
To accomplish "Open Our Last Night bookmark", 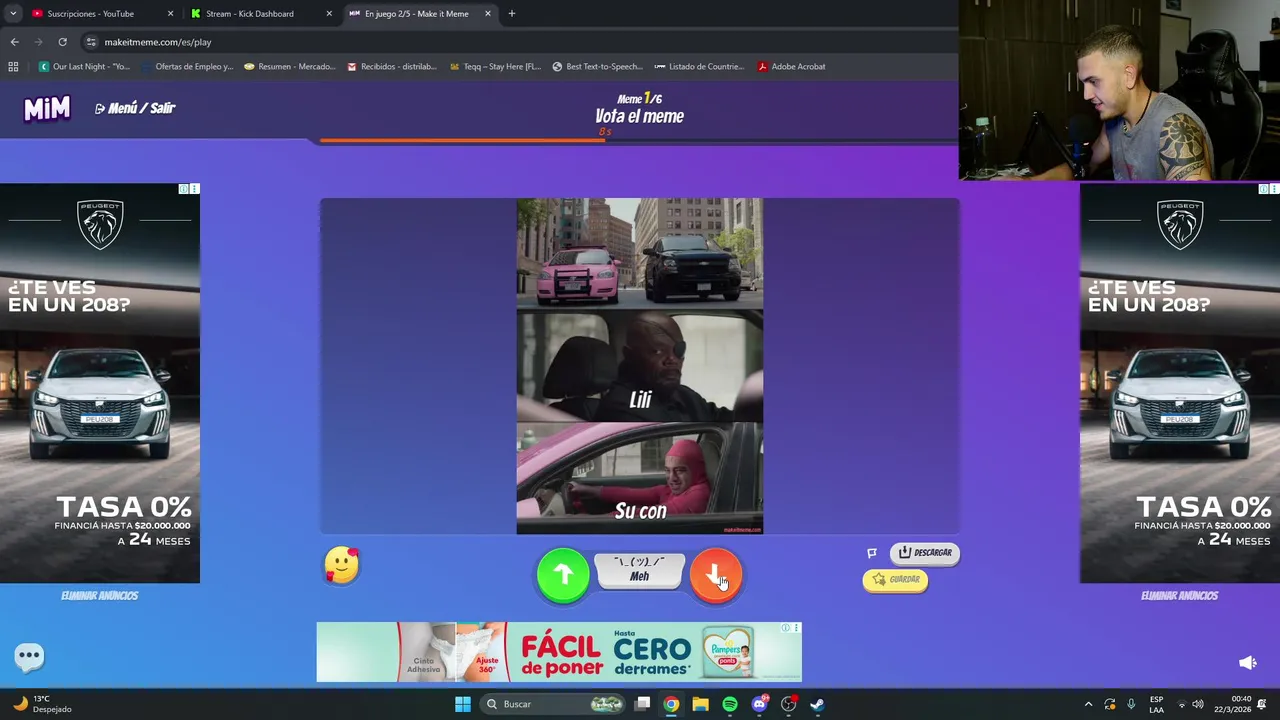I will tap(84, 67).
